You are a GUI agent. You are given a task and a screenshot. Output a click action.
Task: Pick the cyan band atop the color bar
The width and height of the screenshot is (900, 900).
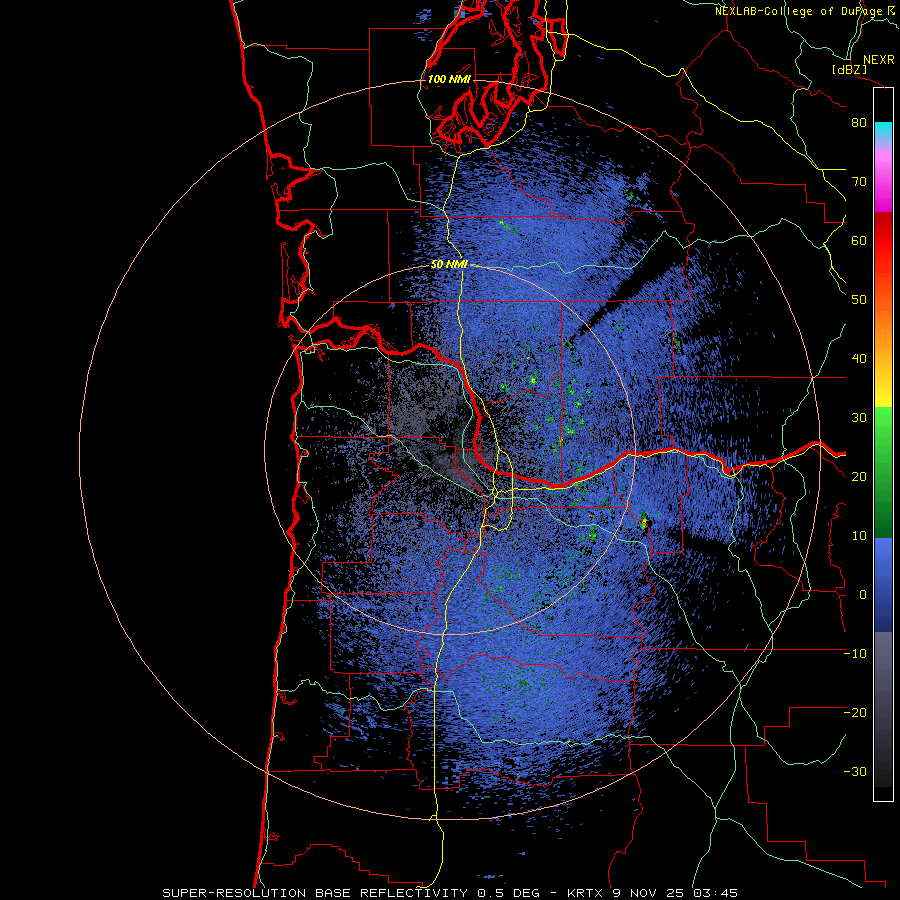click(x=883, y=133)
